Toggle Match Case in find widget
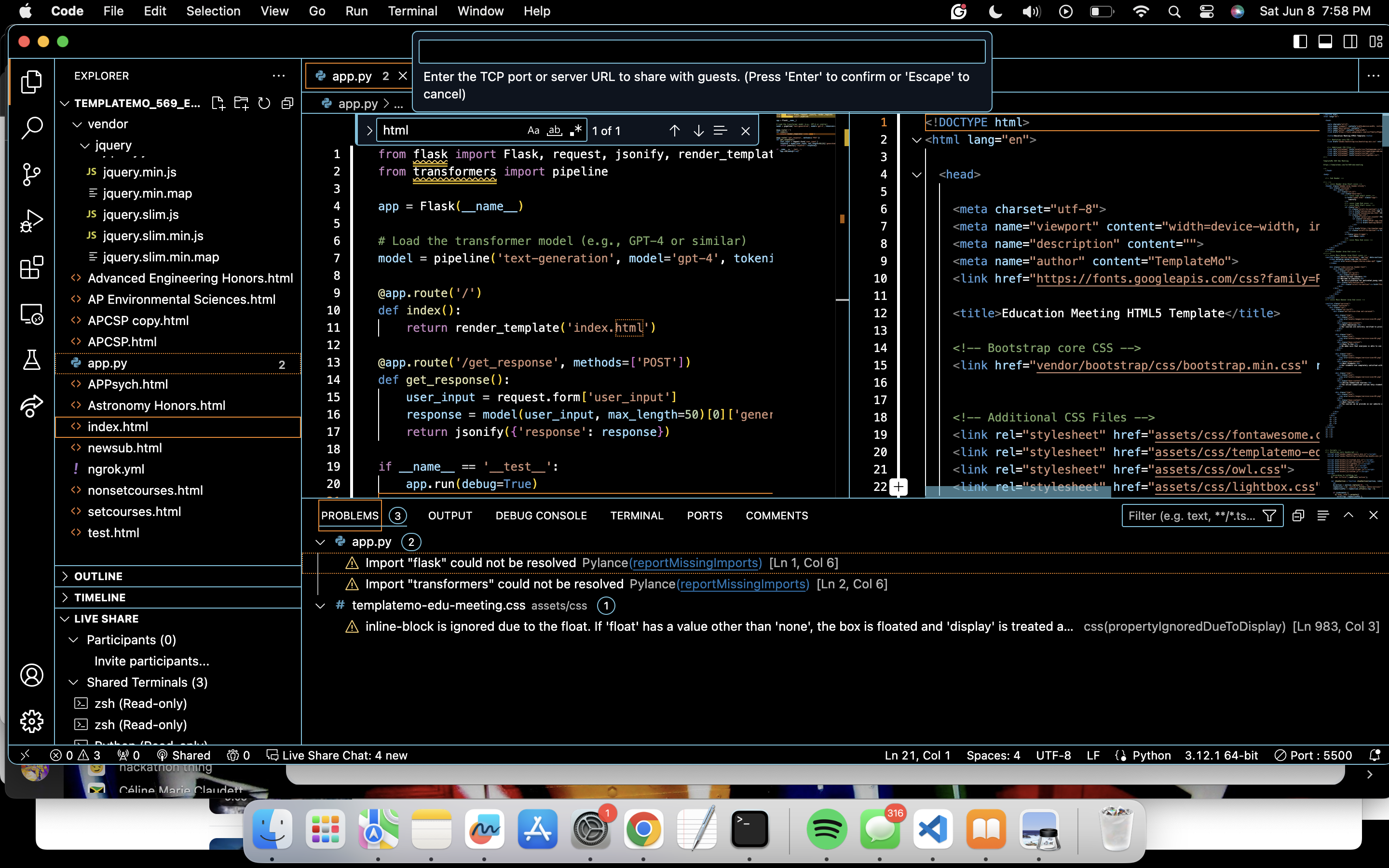Screen dimensions: 1389x868 click(533, 130)
